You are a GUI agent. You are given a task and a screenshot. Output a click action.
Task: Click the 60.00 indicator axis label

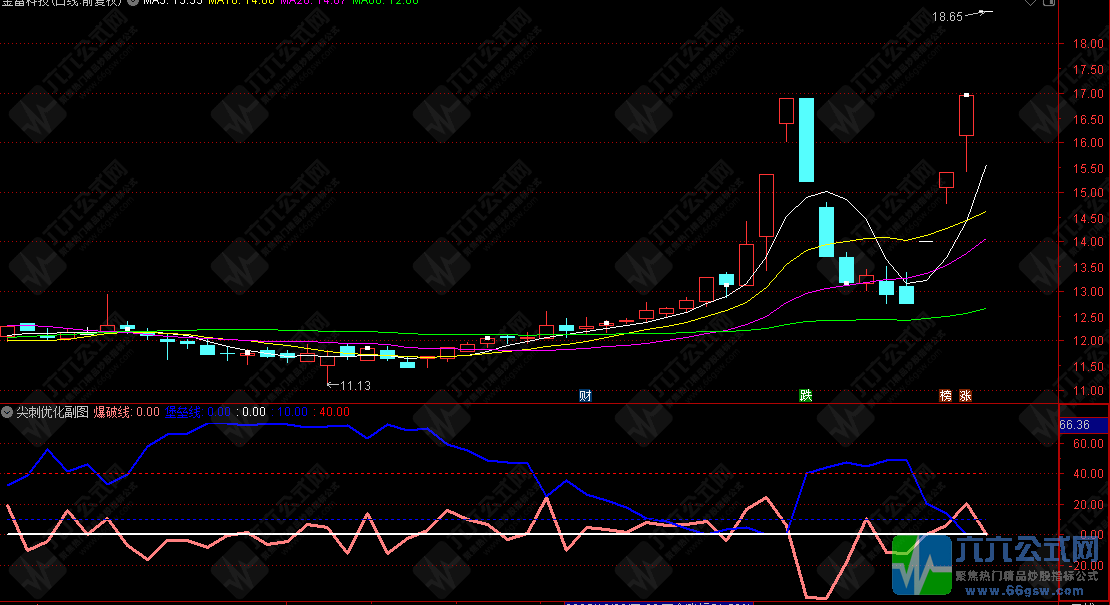tap(1088, 444)
